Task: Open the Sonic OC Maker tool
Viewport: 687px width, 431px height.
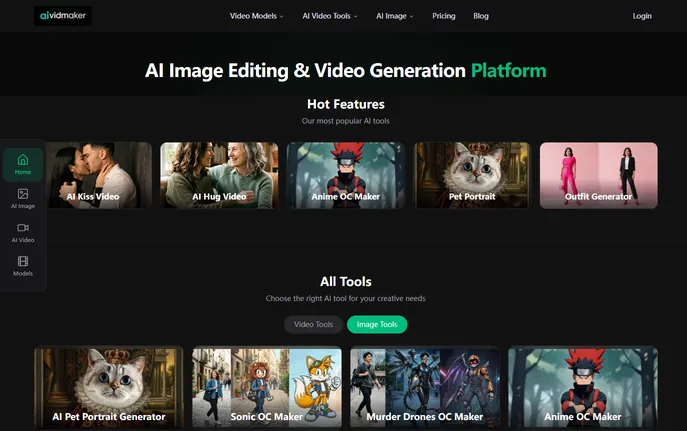Action: [267, 387]
